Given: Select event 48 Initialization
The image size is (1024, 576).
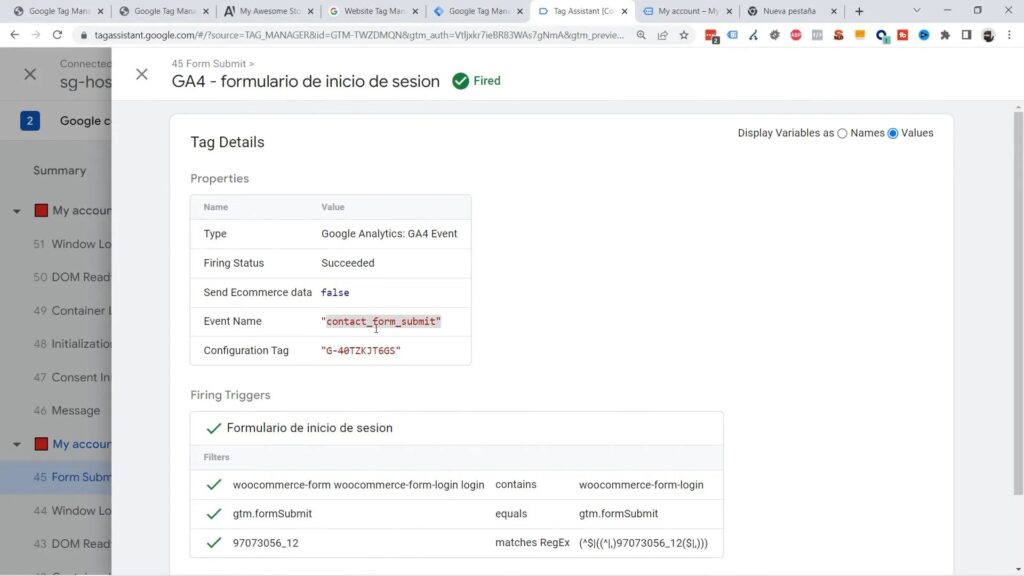Looking at the screenshot, I should point(72,344).
